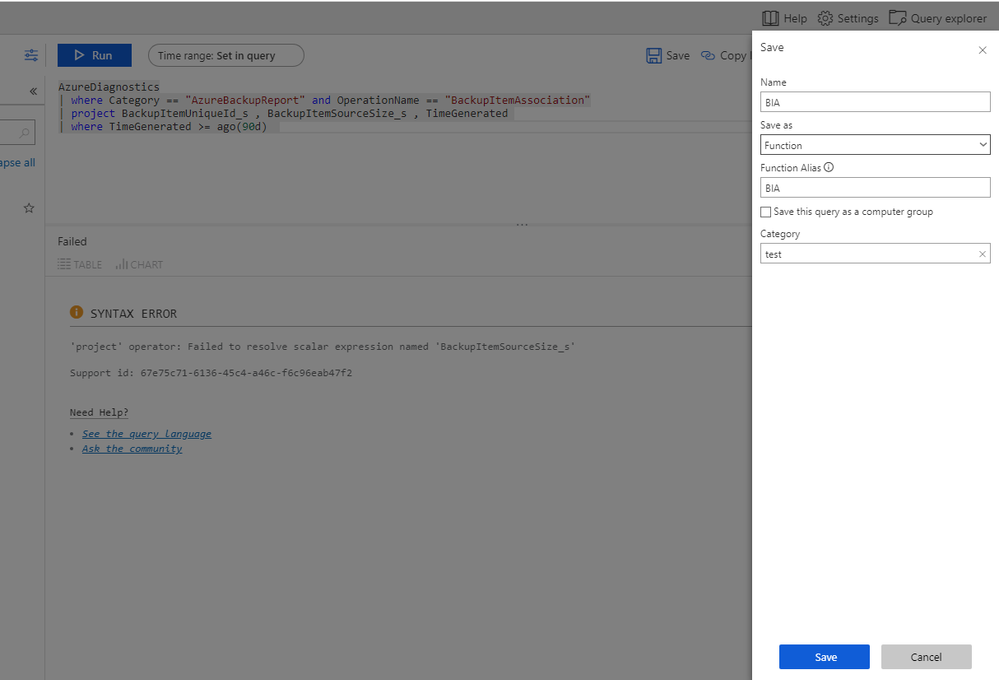Click the favorites star icon

[29, 208]
